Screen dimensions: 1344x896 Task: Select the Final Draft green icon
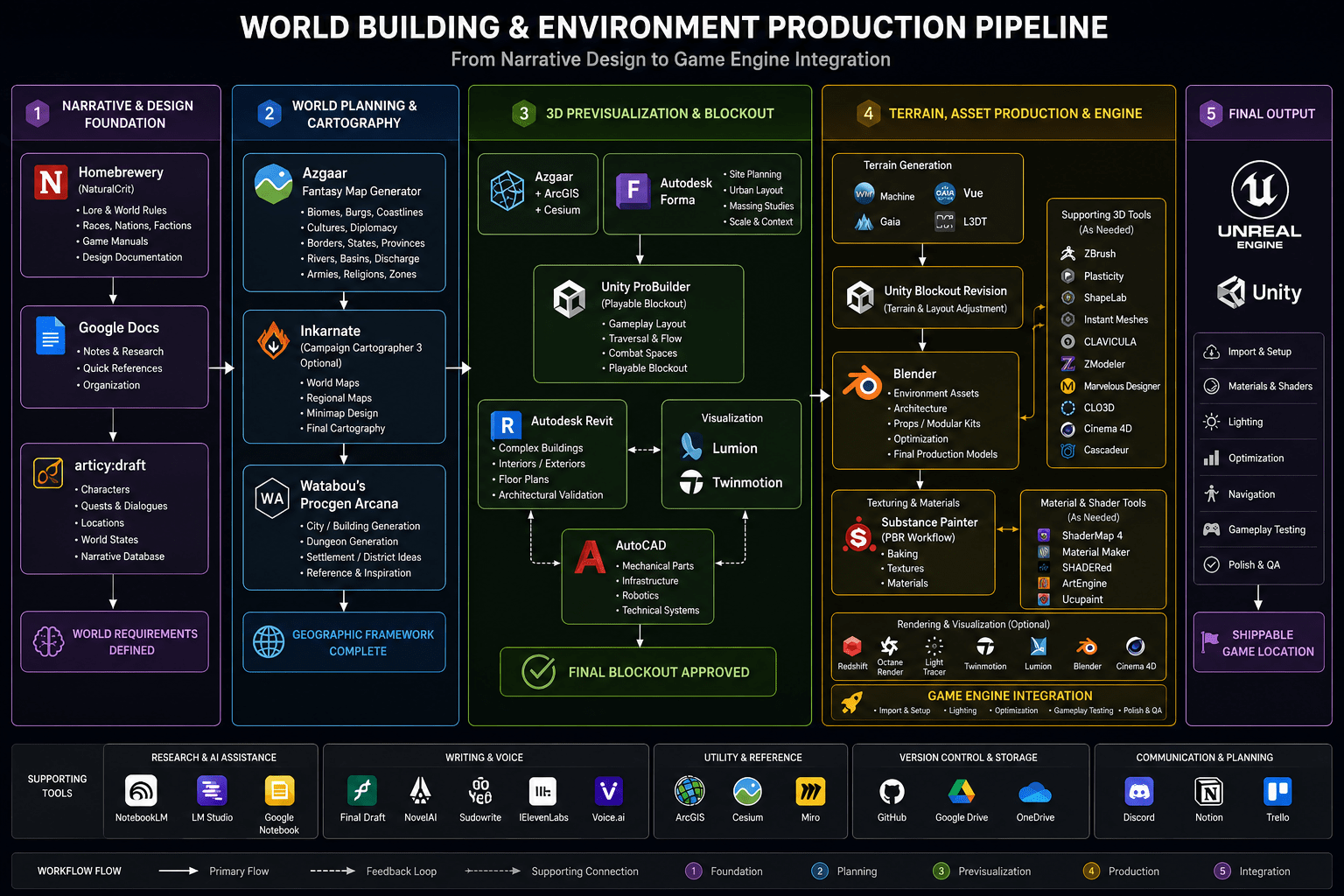point(362,791)
